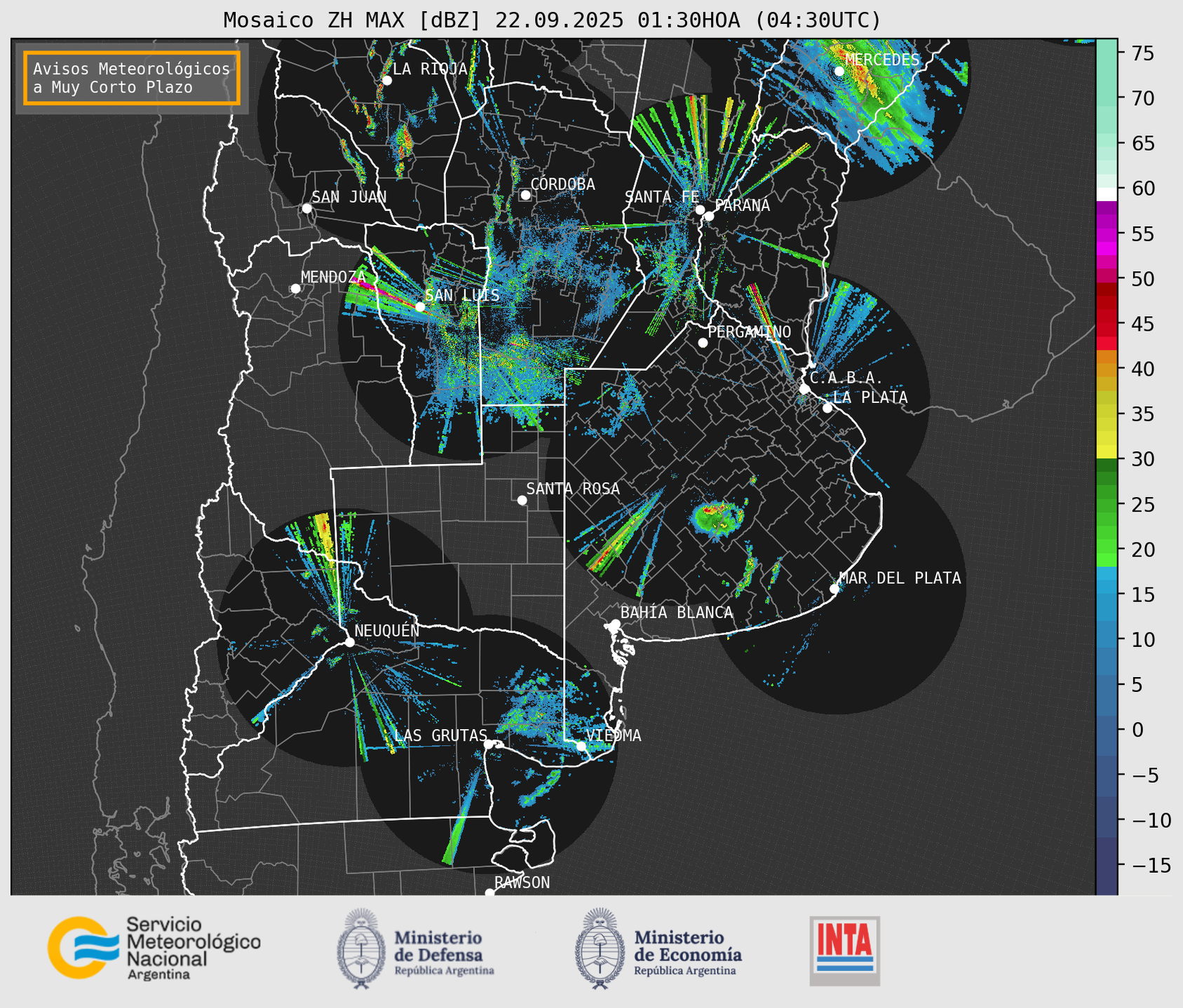Click the San Luis city label
Screen dimensions: 1183x1008
pos(463,295)
